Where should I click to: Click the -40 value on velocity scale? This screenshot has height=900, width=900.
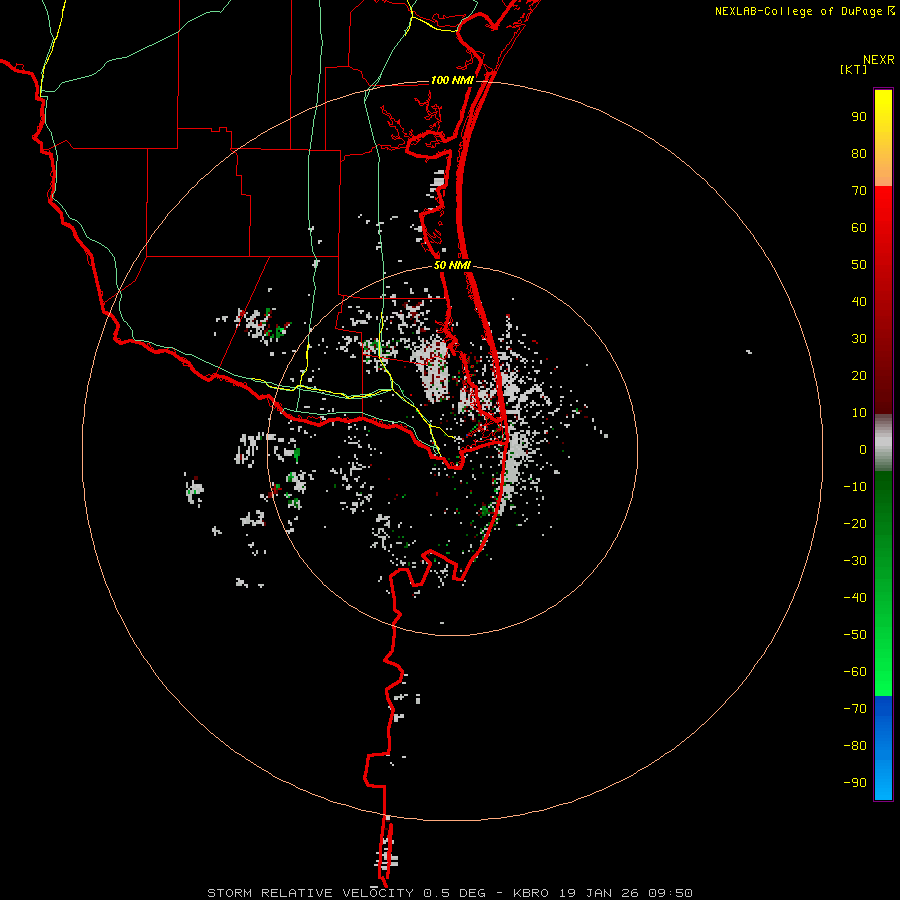[855, 598]
